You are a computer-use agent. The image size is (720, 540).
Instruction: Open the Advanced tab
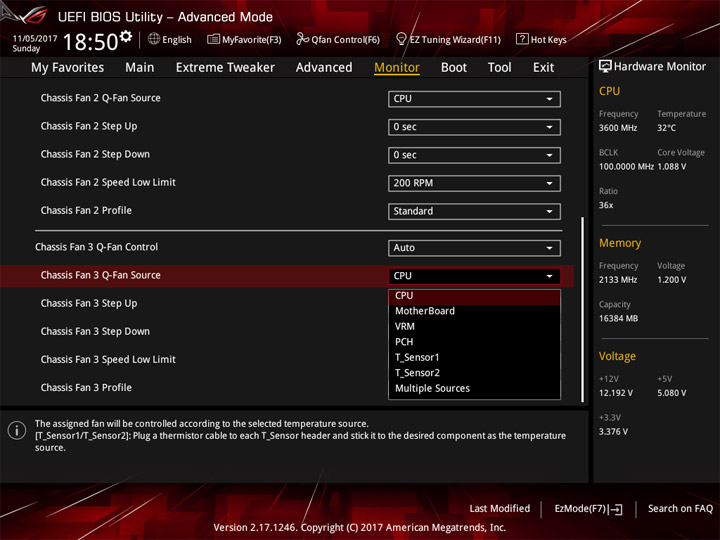pyautogui.click(x=324, y=68)
